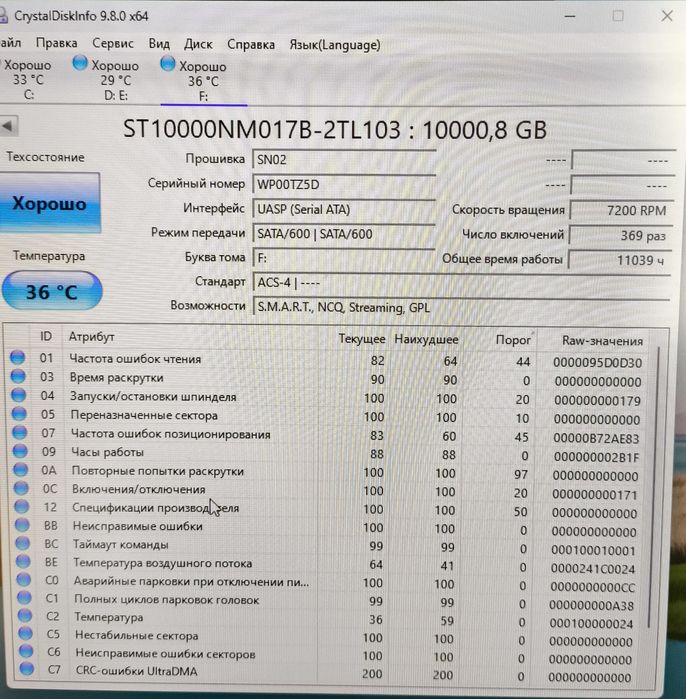Click the total working time 11039 ч
This screenshot has width=686, height=699.
pyautogui.click(x=620, y=260)
